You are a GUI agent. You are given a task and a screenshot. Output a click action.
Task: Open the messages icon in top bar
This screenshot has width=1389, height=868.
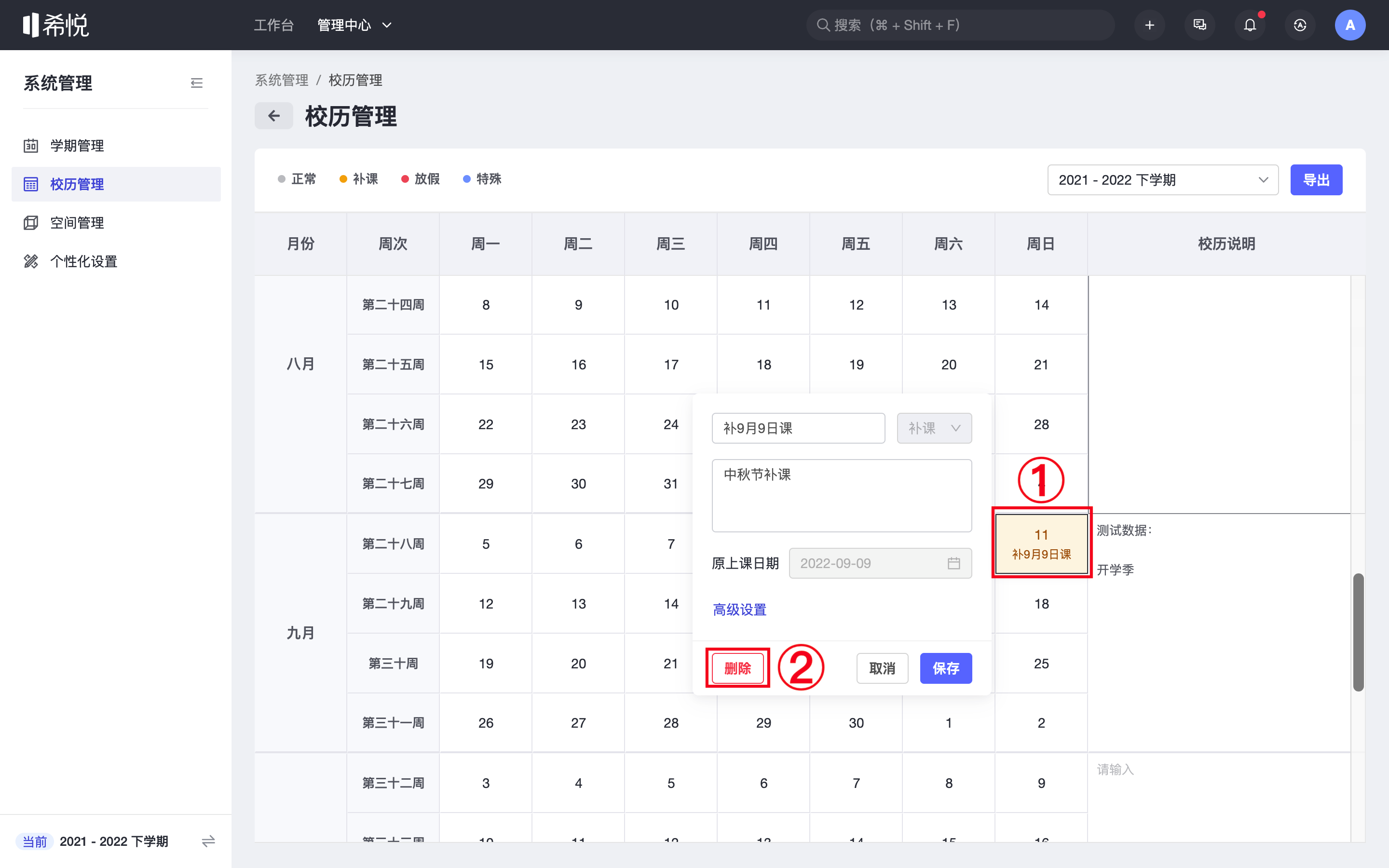(1199, 25)
